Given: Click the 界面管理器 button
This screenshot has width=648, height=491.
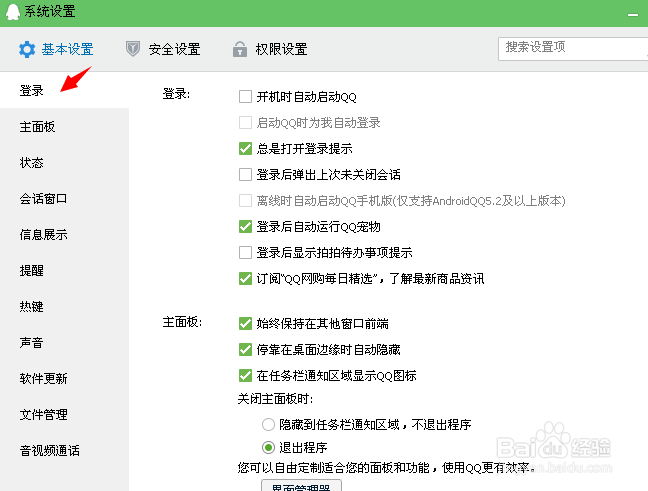Looking at the screenshot, I should pyautogui.click(x=301, y=486).
